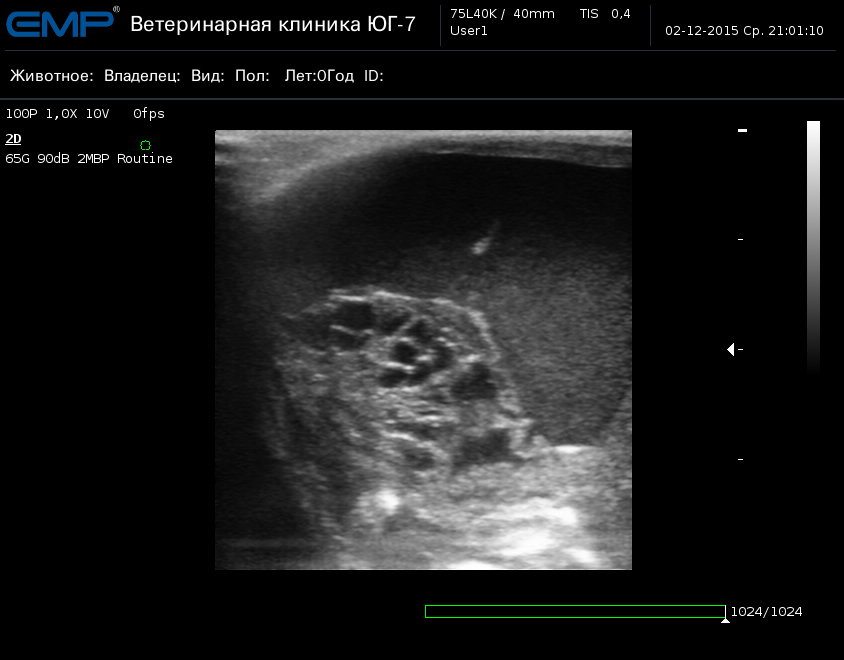Click the User1 label
The width and height of the screenshot is (844, 660).
(469, 31)
